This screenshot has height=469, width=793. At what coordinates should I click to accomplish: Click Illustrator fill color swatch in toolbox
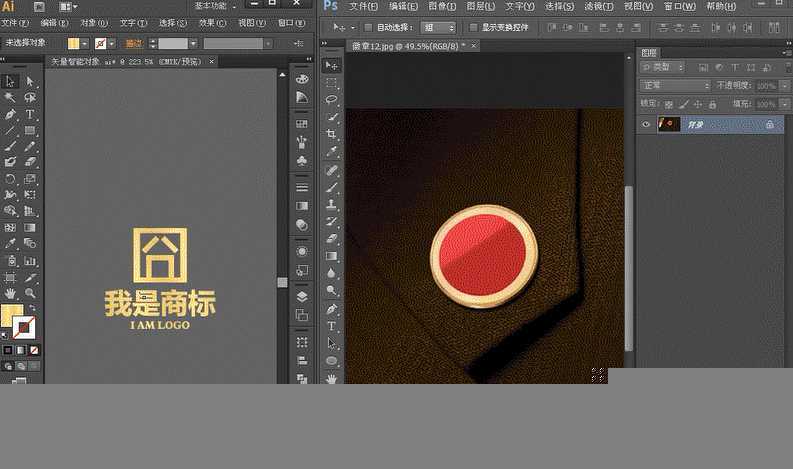pyautogui.click(x=11, y=315)
